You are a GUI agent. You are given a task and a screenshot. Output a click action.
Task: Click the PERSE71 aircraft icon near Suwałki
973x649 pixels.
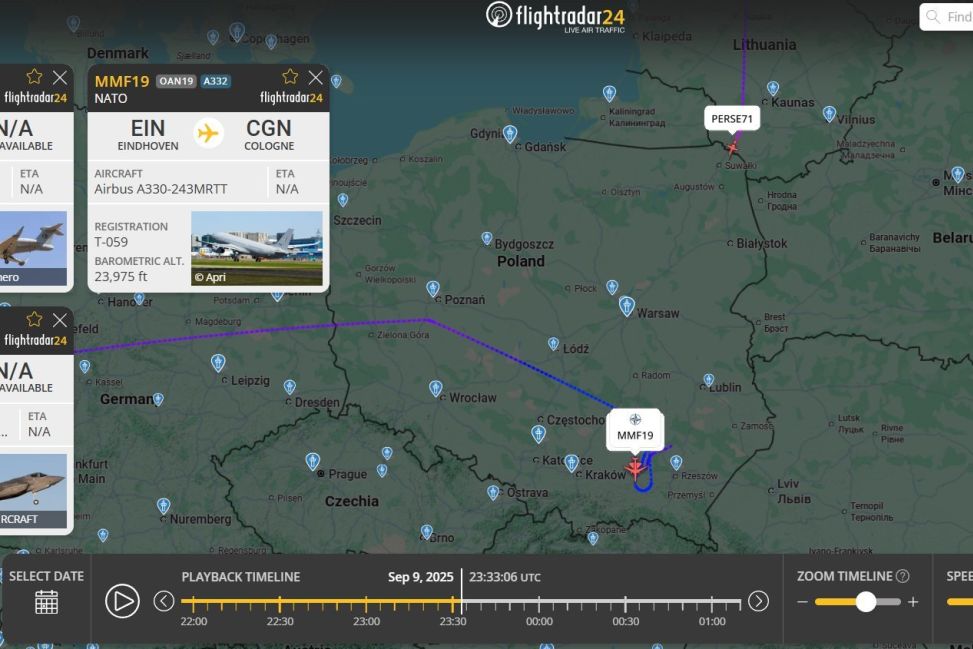pos(732,148)
